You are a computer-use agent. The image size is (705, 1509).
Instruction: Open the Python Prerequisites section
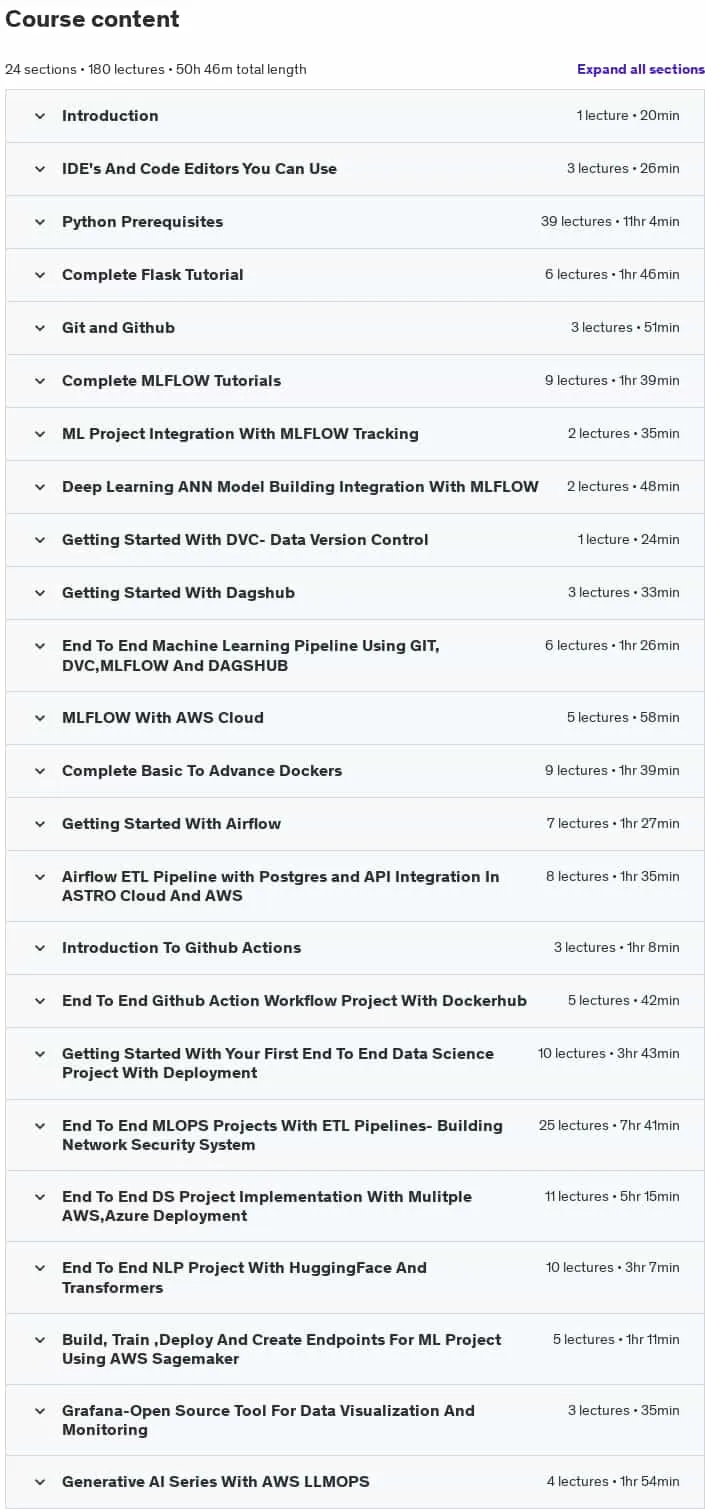[355, 222]
